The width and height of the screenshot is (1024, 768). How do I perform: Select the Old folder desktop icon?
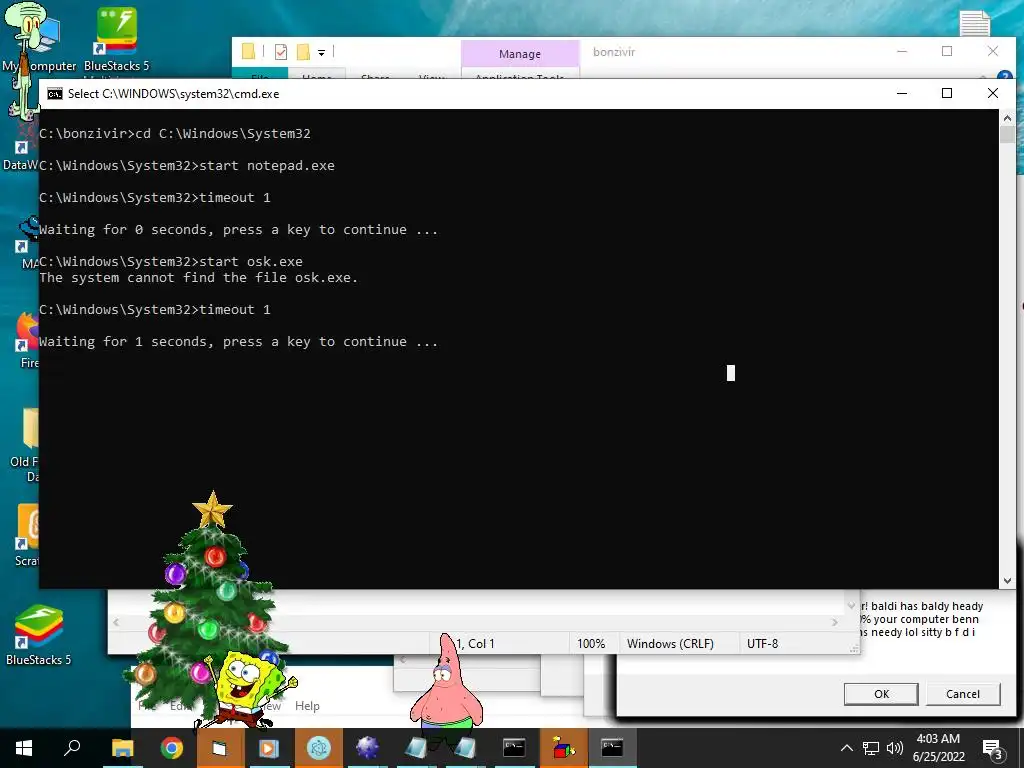[26, 444]
